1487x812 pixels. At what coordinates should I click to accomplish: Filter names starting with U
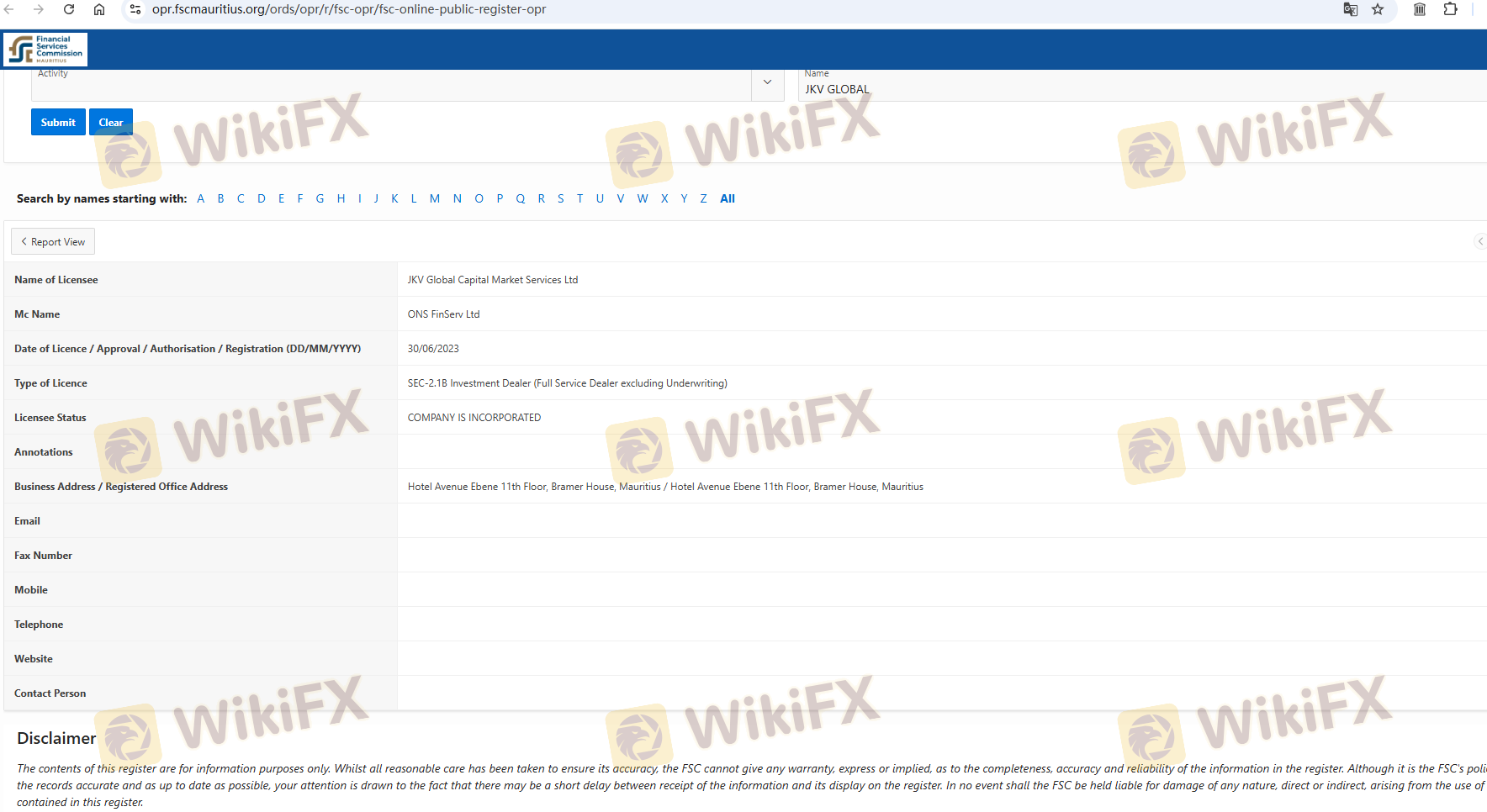[600, 198]
